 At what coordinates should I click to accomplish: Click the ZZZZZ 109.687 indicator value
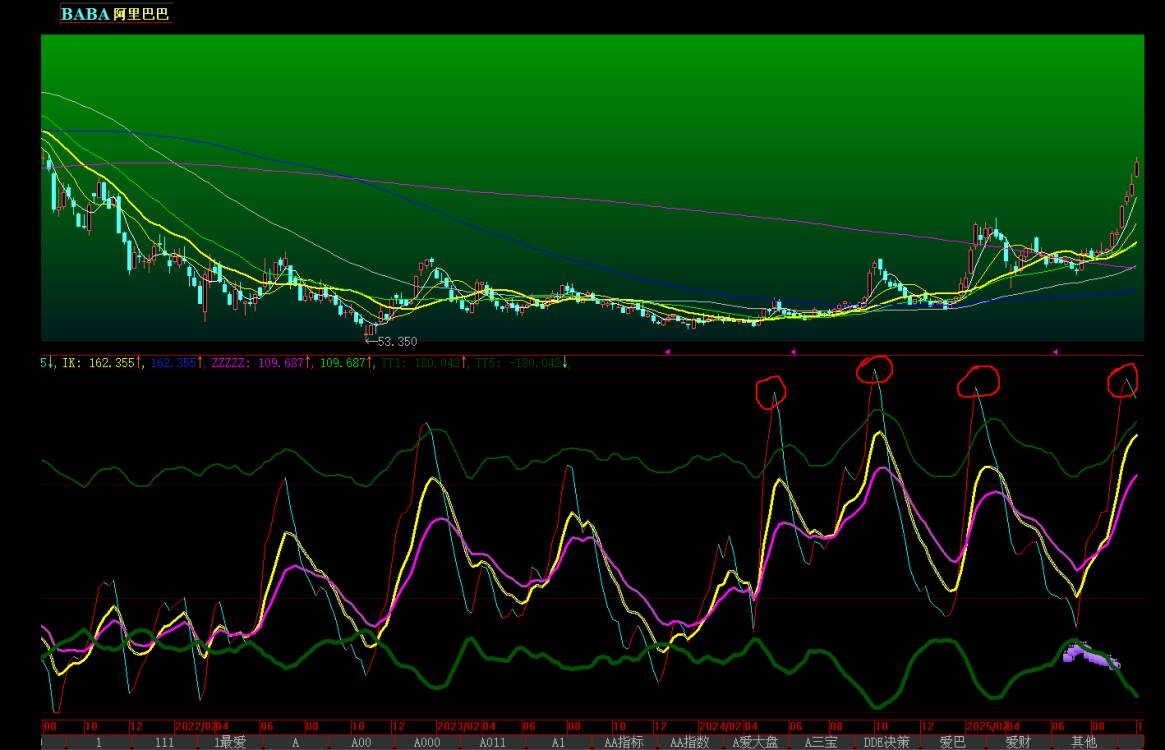pyautogui.click(x=258, y=363)
